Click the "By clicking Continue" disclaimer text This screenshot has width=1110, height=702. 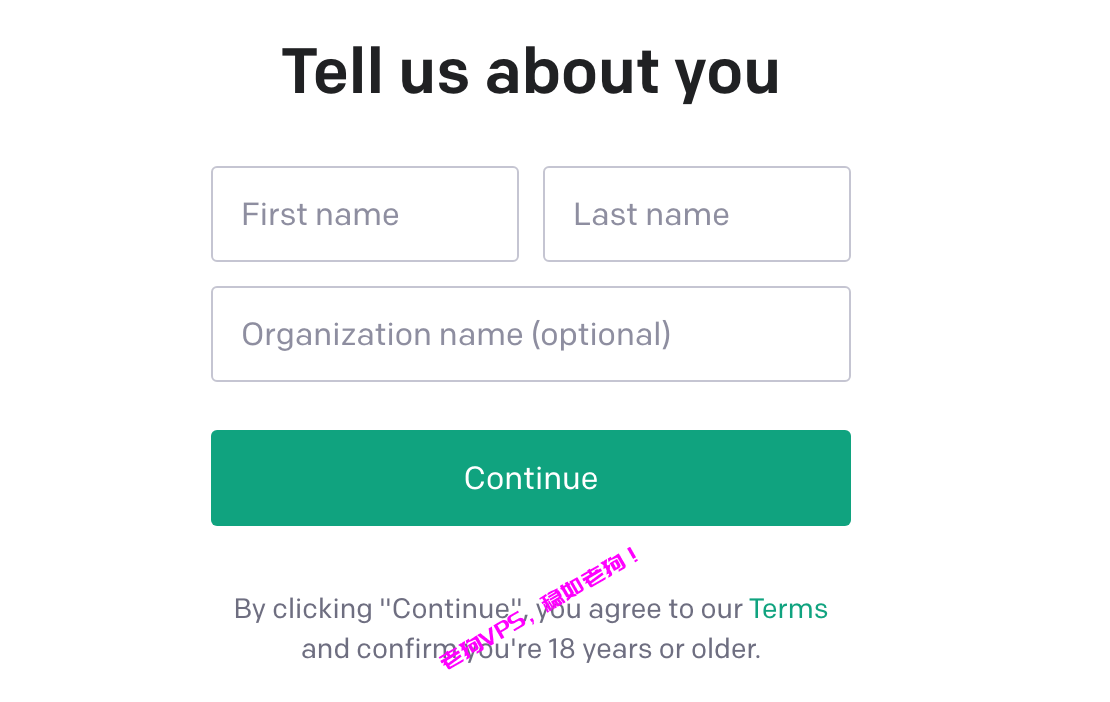point(531,628)
